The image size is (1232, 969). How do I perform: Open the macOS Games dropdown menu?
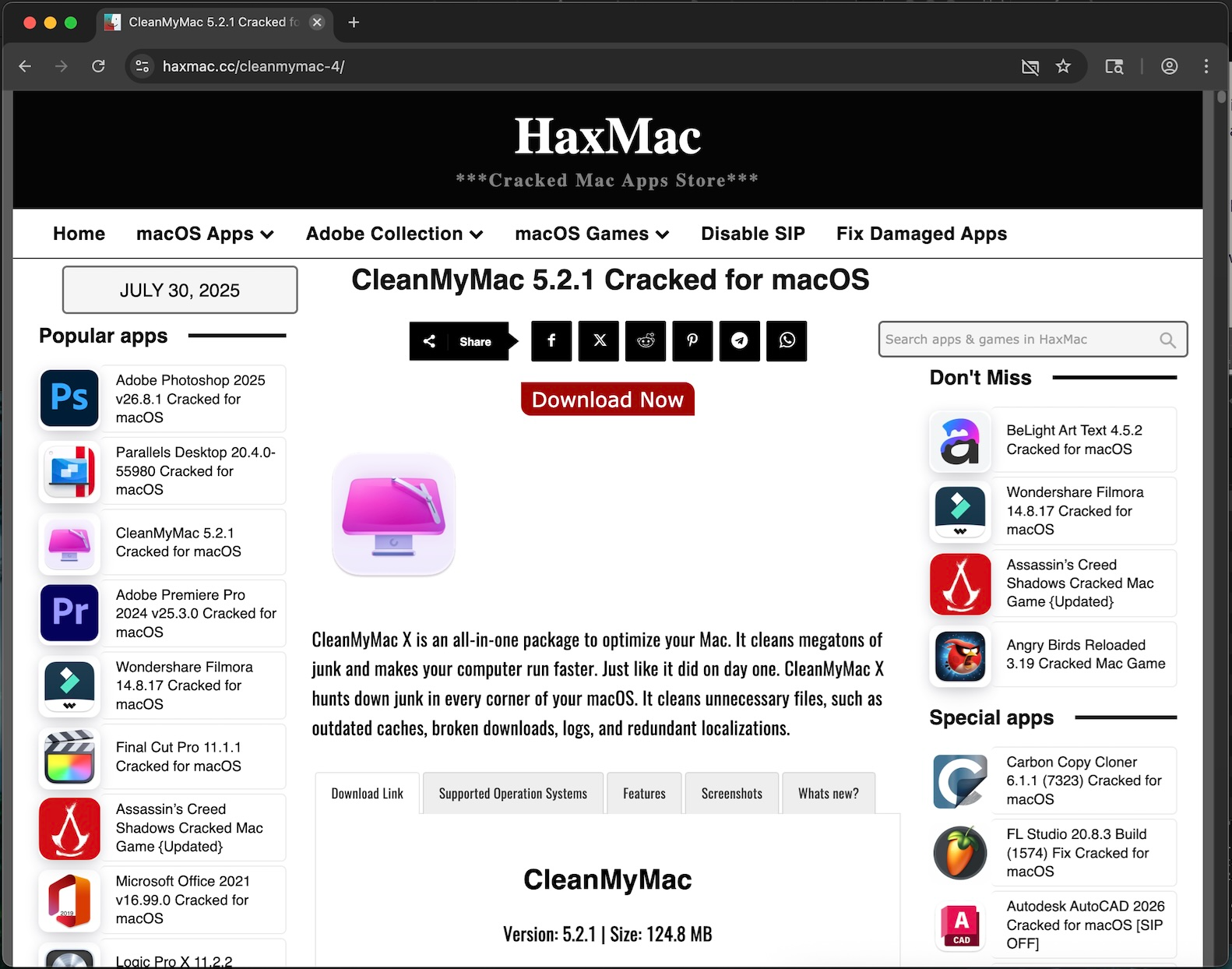tap(592, 234)
